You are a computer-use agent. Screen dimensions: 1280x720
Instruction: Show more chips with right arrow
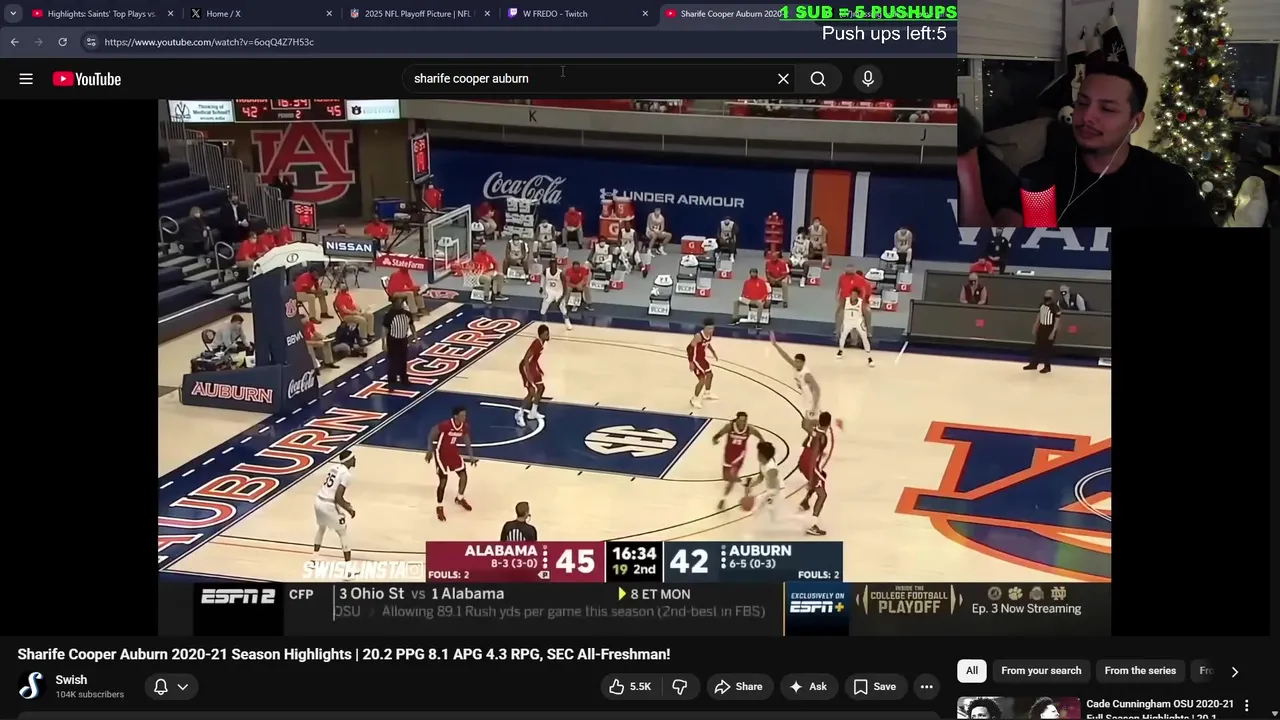[1234, 672]
